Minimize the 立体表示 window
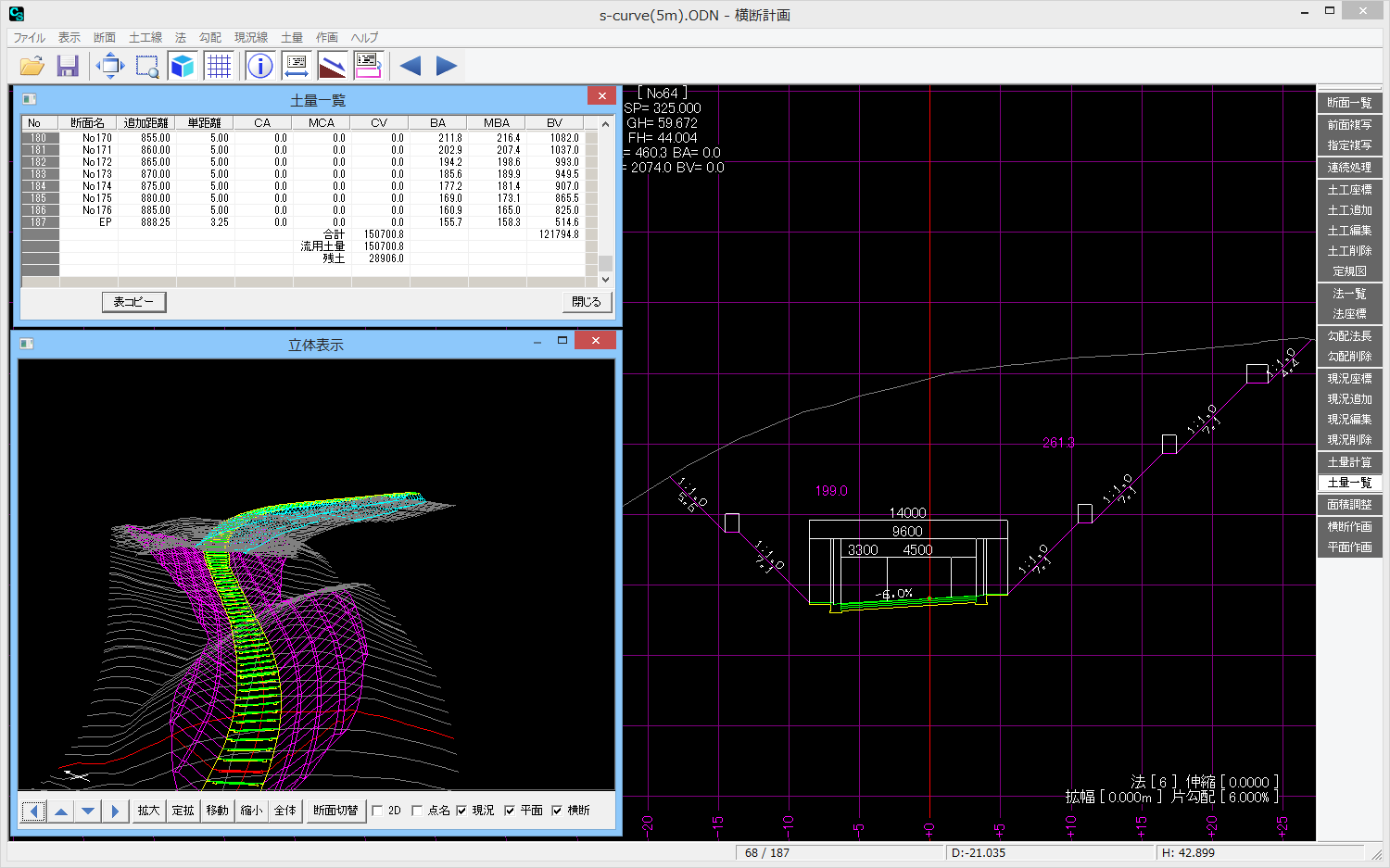Image resolution: width=1390 pixels, height=868 pixels. 537,342
